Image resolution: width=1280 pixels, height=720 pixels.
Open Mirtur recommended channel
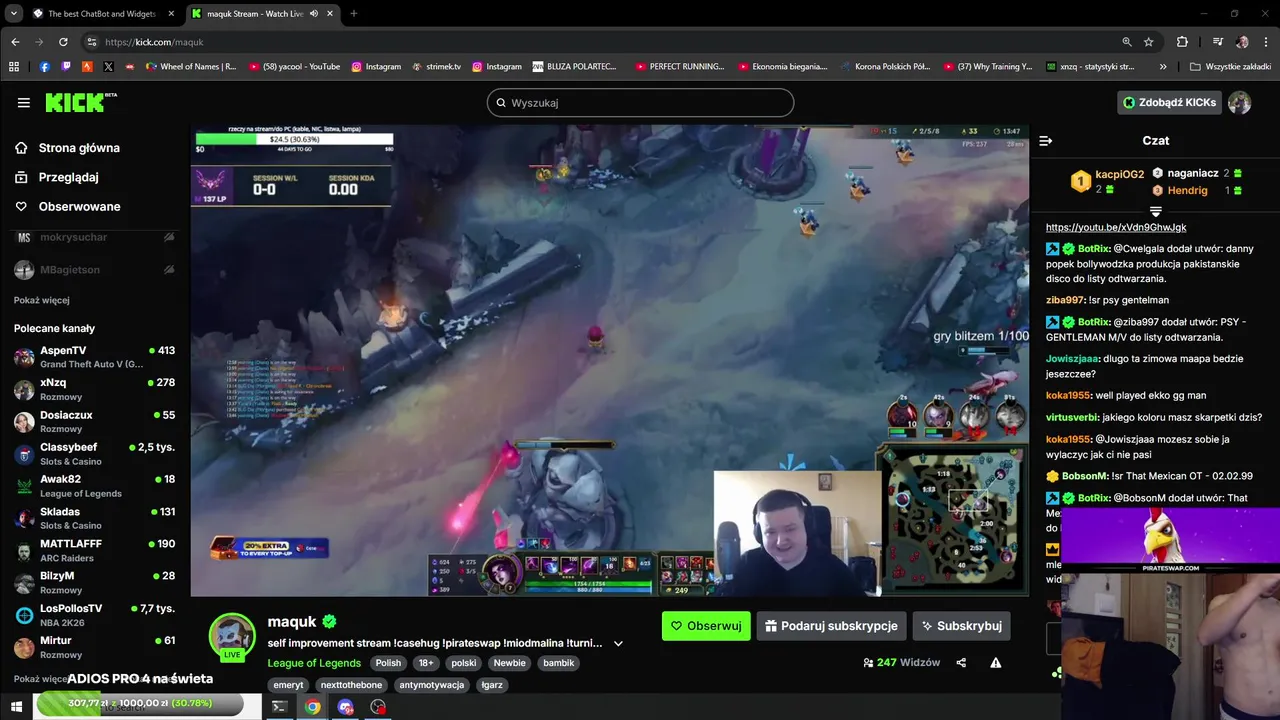pos(95,646)
